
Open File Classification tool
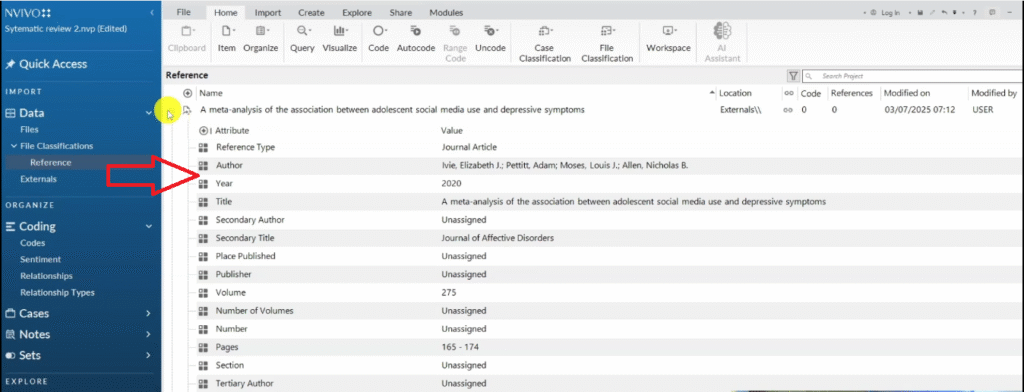(607, 44)
